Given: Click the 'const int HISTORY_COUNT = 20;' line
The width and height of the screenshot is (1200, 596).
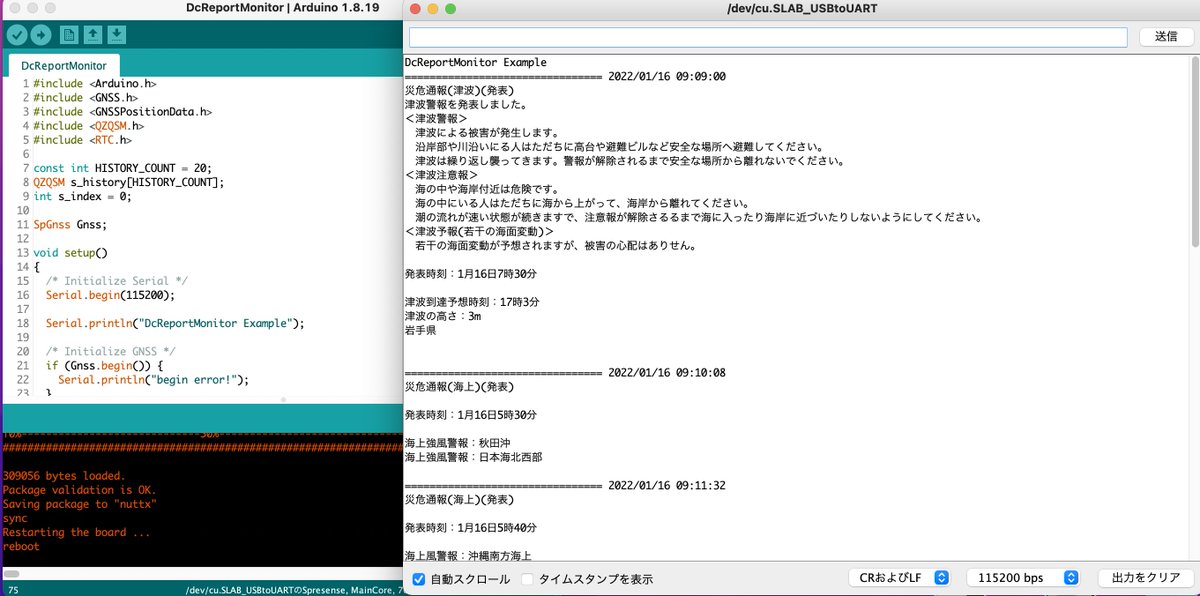Looking at the screenshot, I should (x=122, y=168).
